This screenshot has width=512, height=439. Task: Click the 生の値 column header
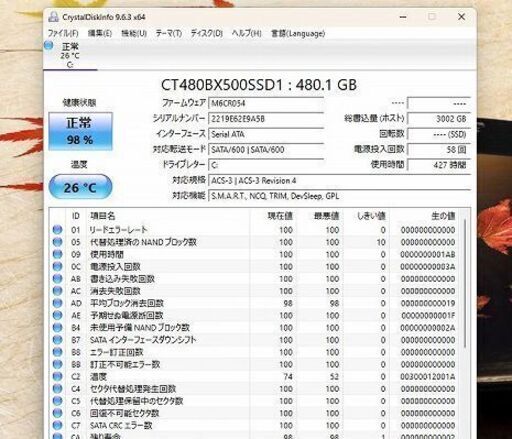tap(424, 216)
